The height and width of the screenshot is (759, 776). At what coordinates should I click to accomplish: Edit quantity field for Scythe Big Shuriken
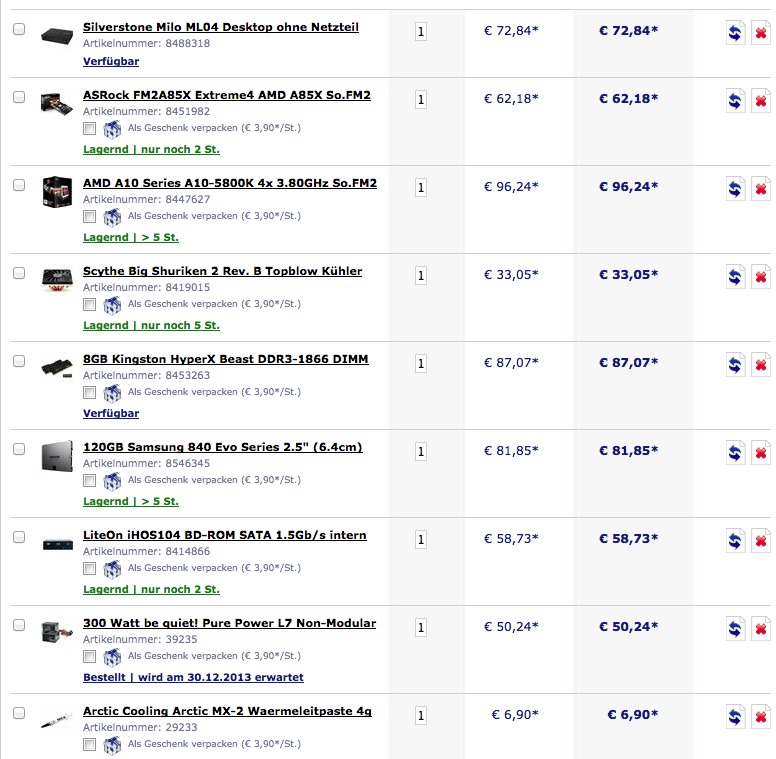pyautogui.click(x=421, y=276)
